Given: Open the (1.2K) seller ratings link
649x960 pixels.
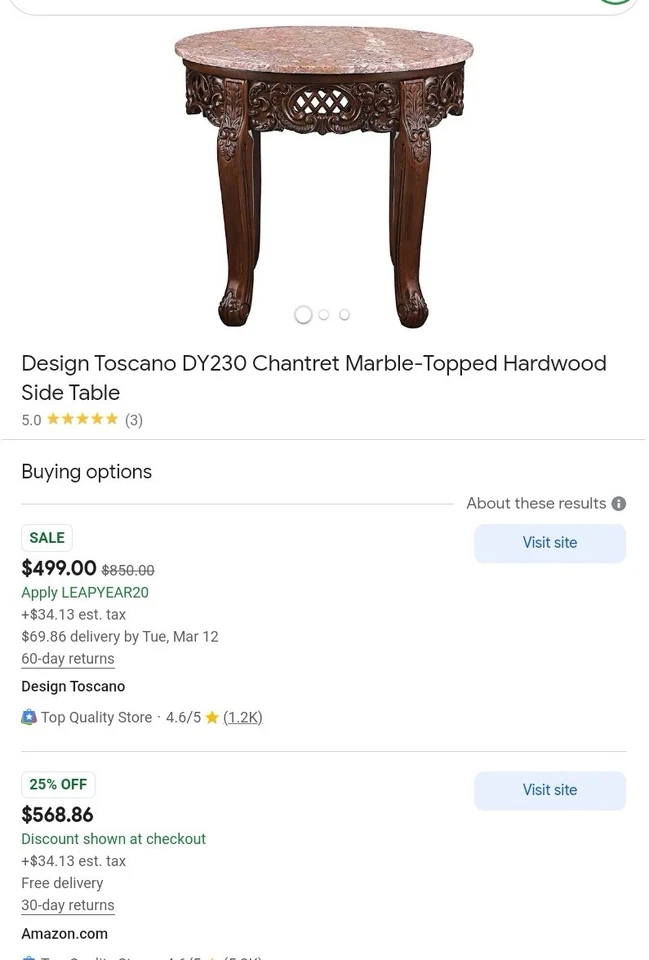Looking at the screenshot, I should 242,717.
